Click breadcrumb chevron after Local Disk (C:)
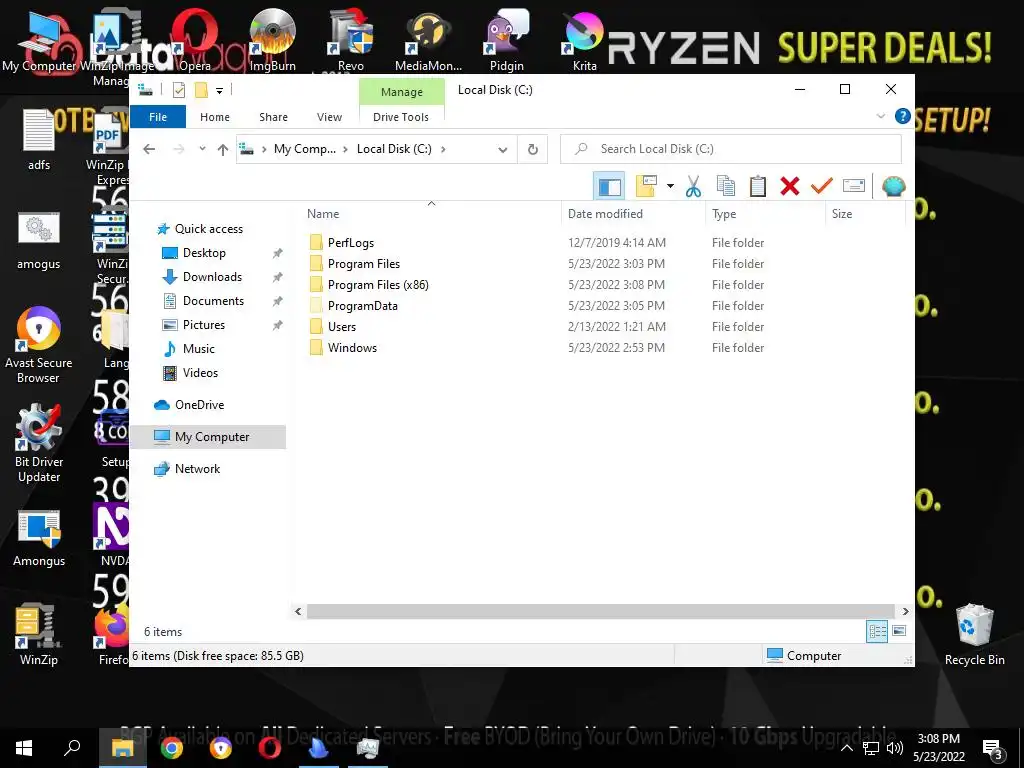This screenshot has height=768, width=1024. point(443,150)
